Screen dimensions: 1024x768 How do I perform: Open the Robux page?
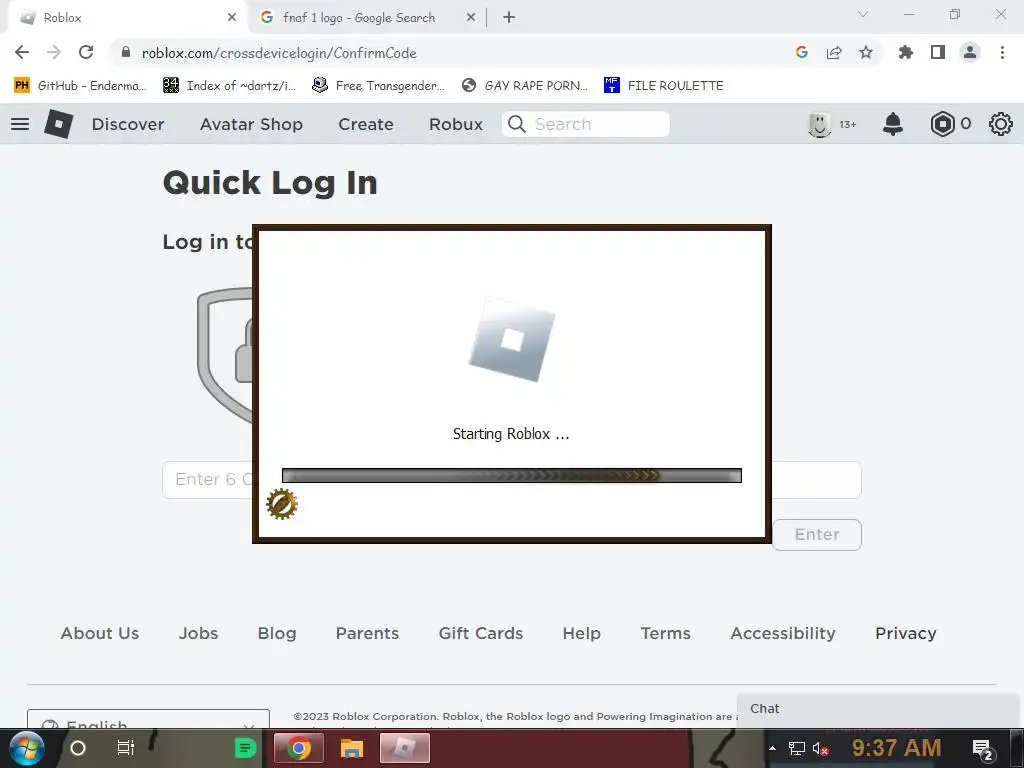[456, 124]
